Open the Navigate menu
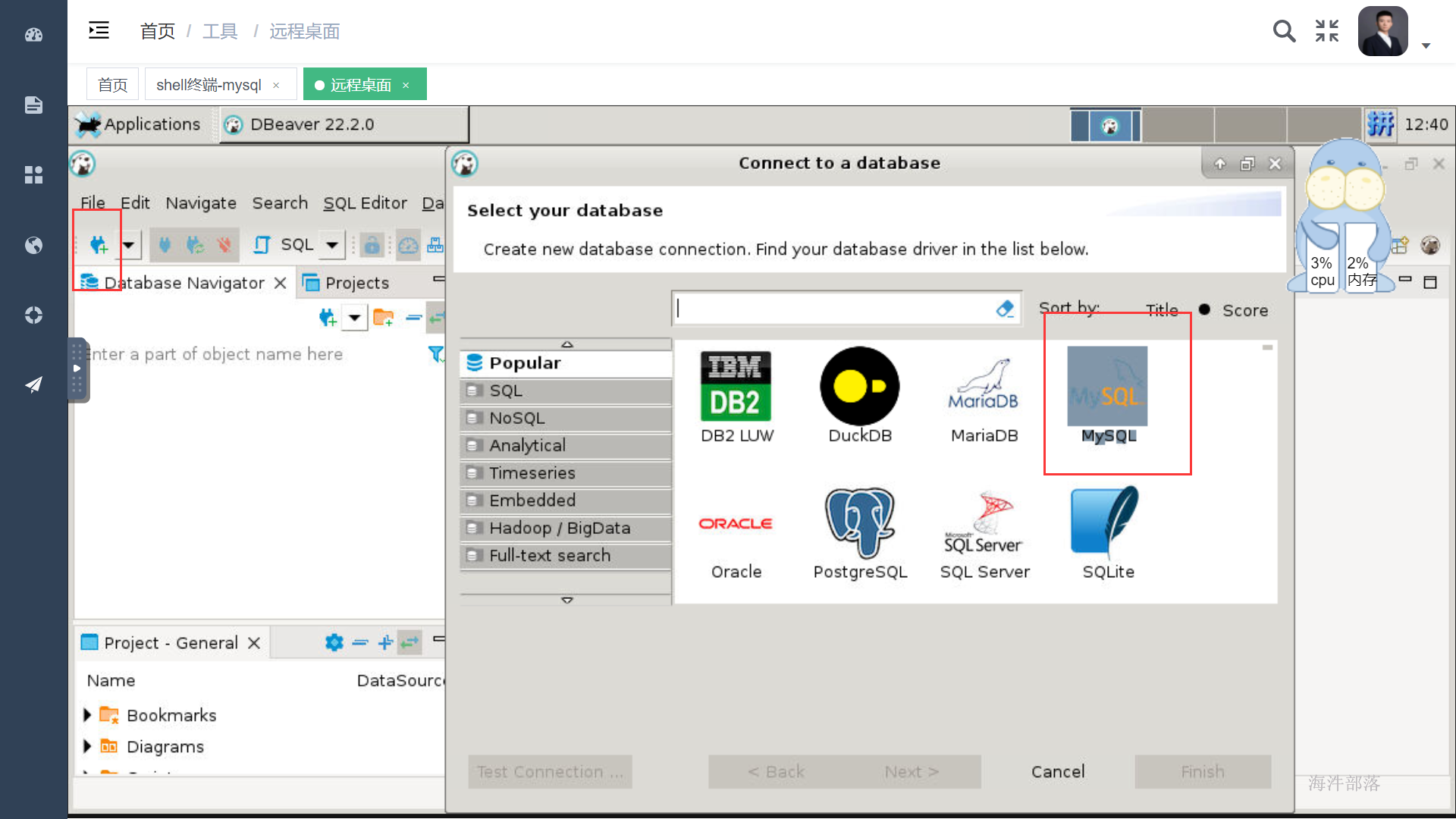Viewport: 1456px width, 819px height. [x=201, y=203]
